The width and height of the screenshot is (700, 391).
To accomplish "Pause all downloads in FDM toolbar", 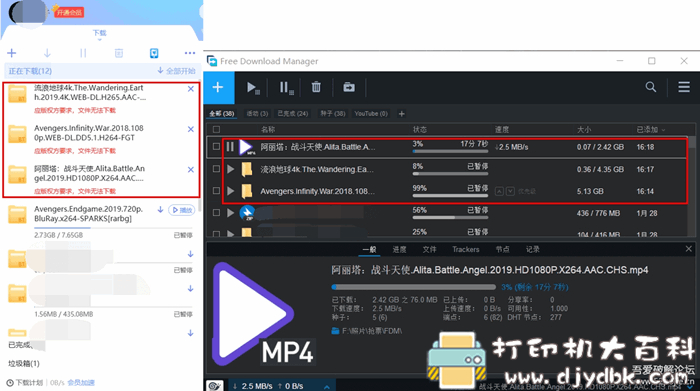I will point(286,87).
